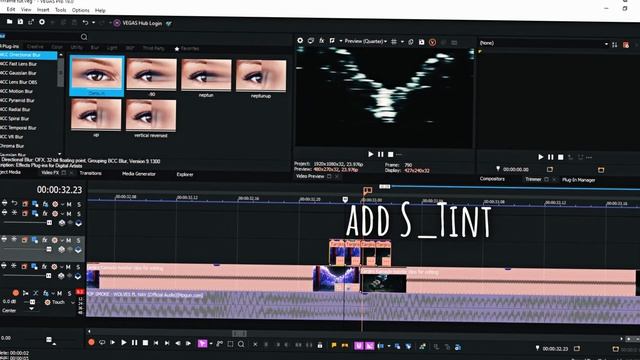Screen dimensions: 640x360
Task: Open the Transitions tab
Action: point(91,173)
